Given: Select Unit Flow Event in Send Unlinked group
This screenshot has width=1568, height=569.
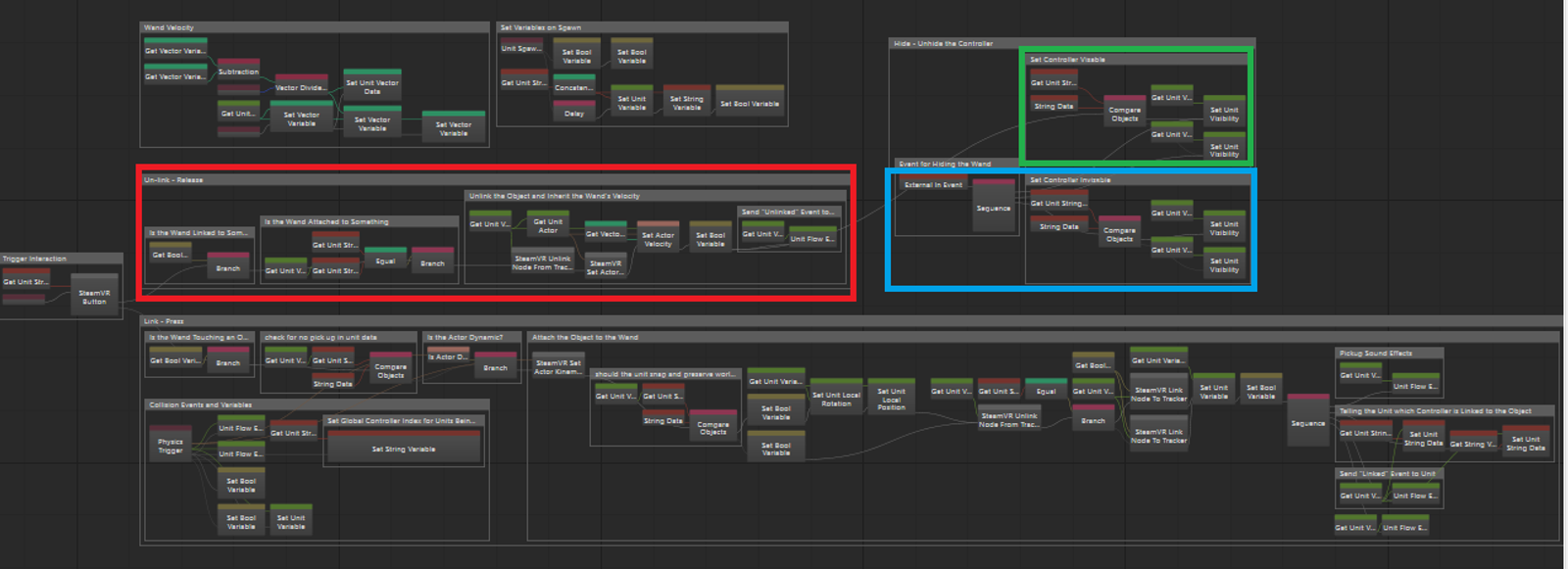Looking at the screenshot, I should (x=812, y=236).
